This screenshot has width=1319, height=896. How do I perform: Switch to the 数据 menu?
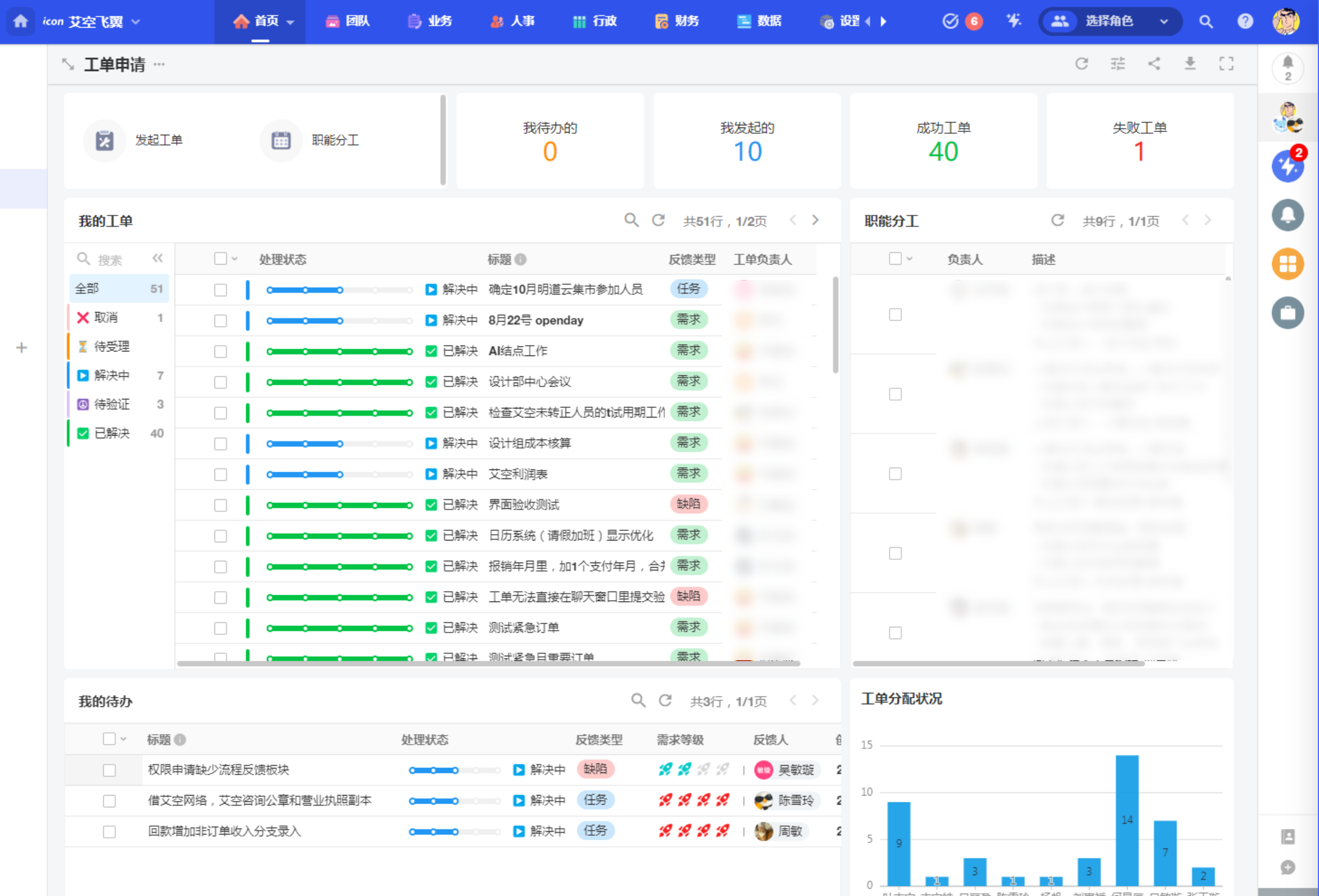pos(759,21)
